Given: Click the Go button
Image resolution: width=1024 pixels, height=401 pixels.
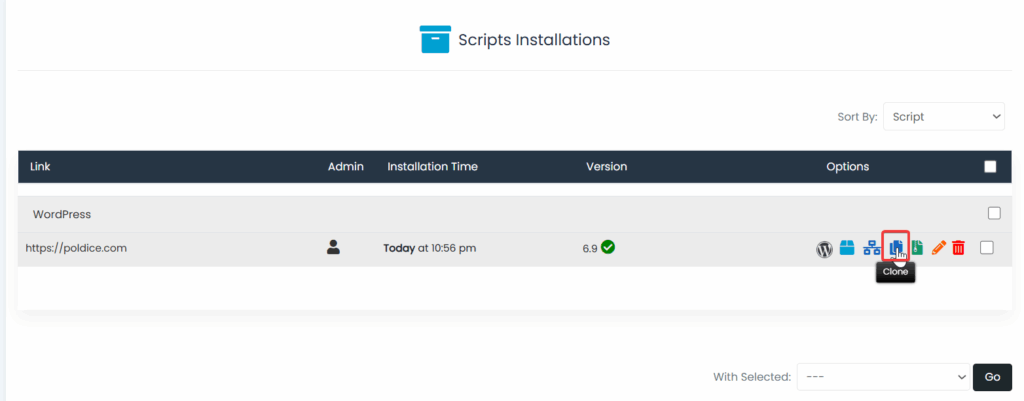Looking at the screenshot, I should point(992,377).
